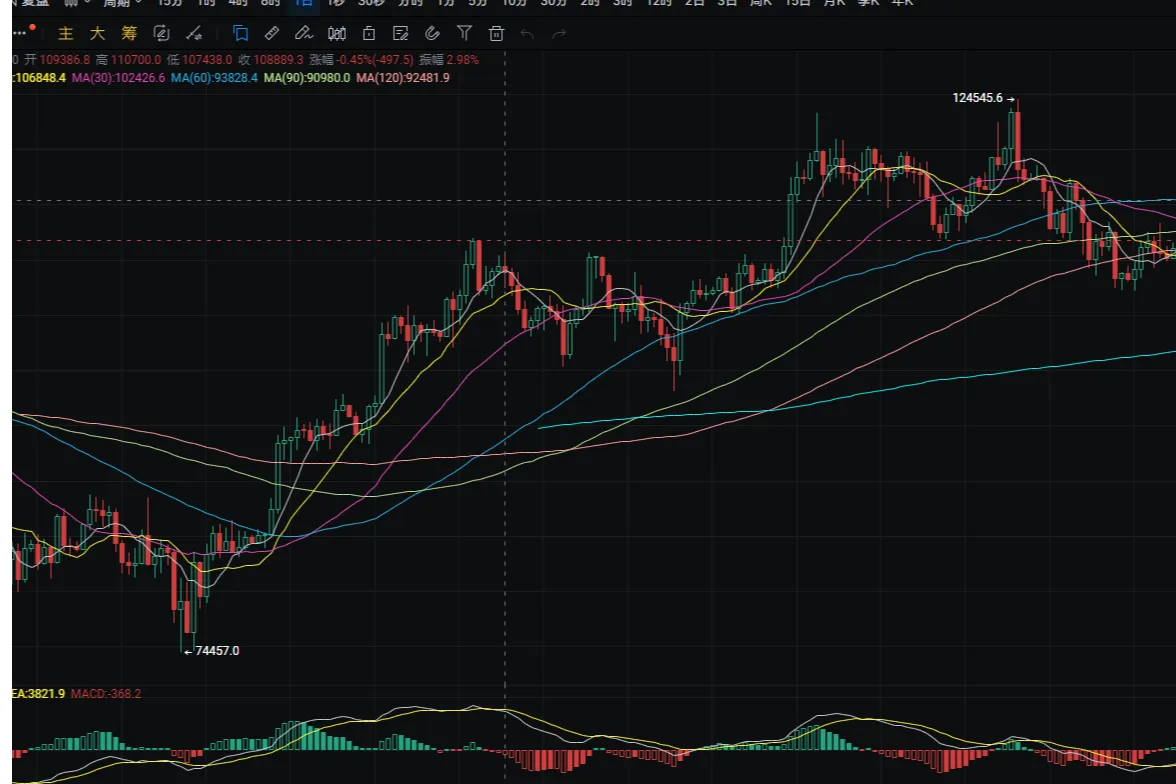Click the MA(120):92481.9 indicator label

click(403, 77)
